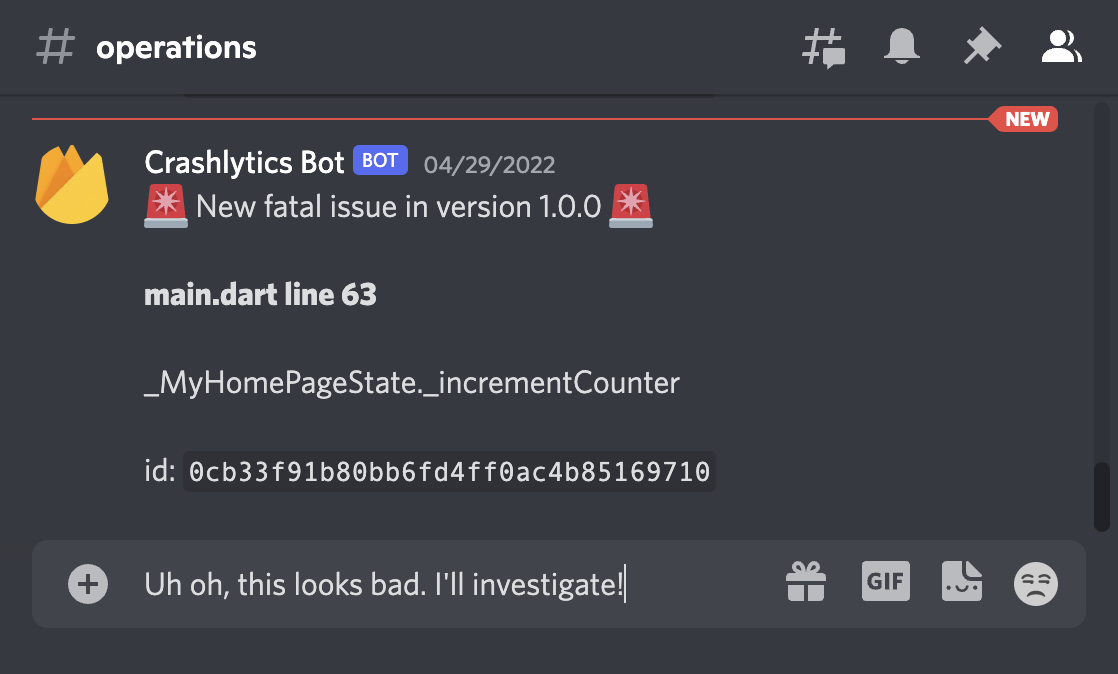Open the Crashlytics Bot profile by clicking its name
The height and width of the screenshot is (674, 1118).
tap(243, 162)
